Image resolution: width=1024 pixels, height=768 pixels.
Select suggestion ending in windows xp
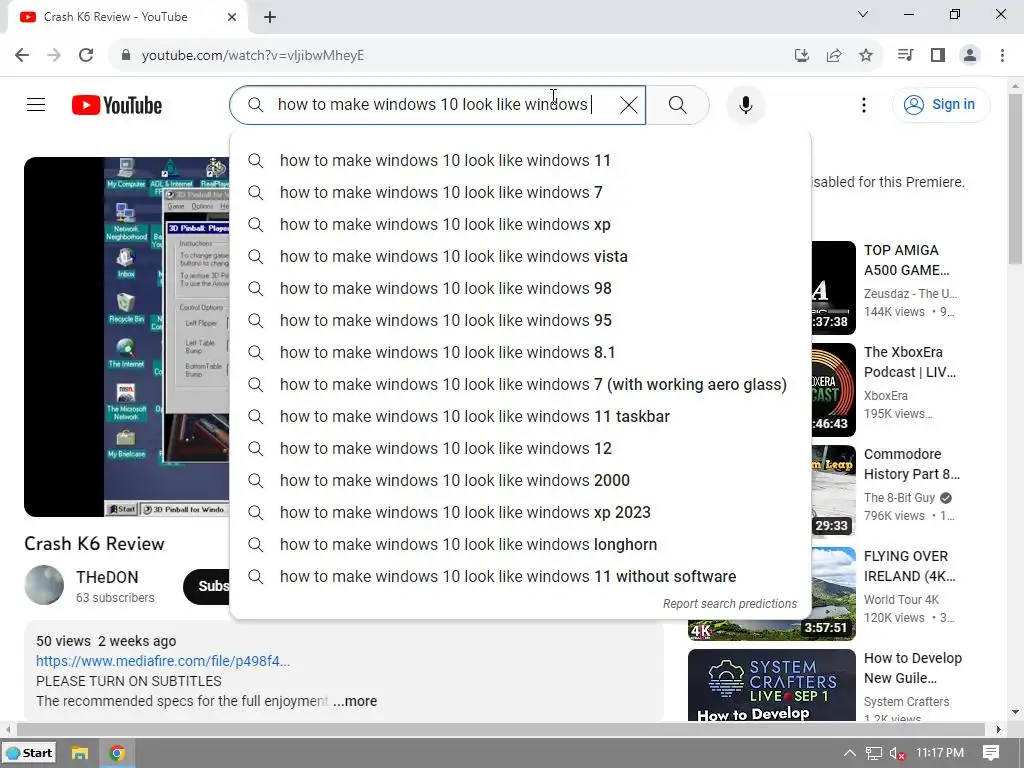point(520,224)
